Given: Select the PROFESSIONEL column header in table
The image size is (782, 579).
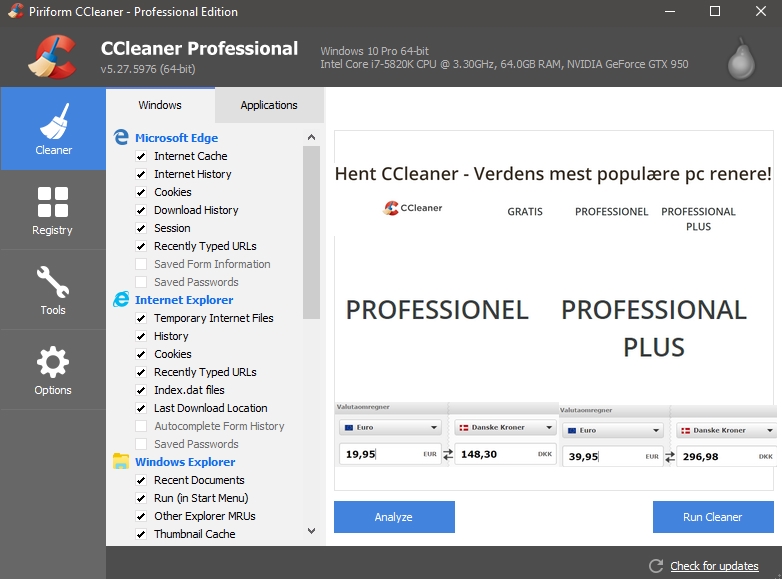Looking at the screenshot, I should (x=611, y=211).
